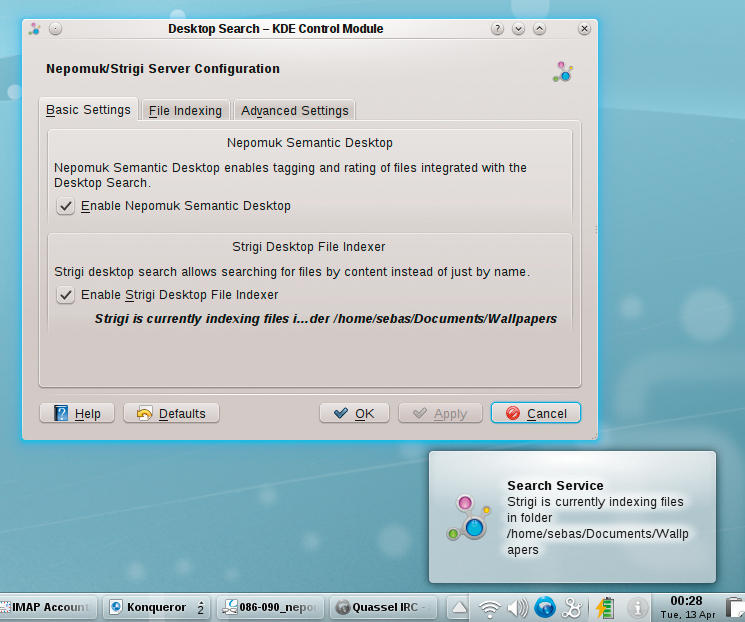The height and width of the screenshot is (622, 745).
Task: Click the clock showing 00:28
Action: pyautogui.click(x=687, y=607)
